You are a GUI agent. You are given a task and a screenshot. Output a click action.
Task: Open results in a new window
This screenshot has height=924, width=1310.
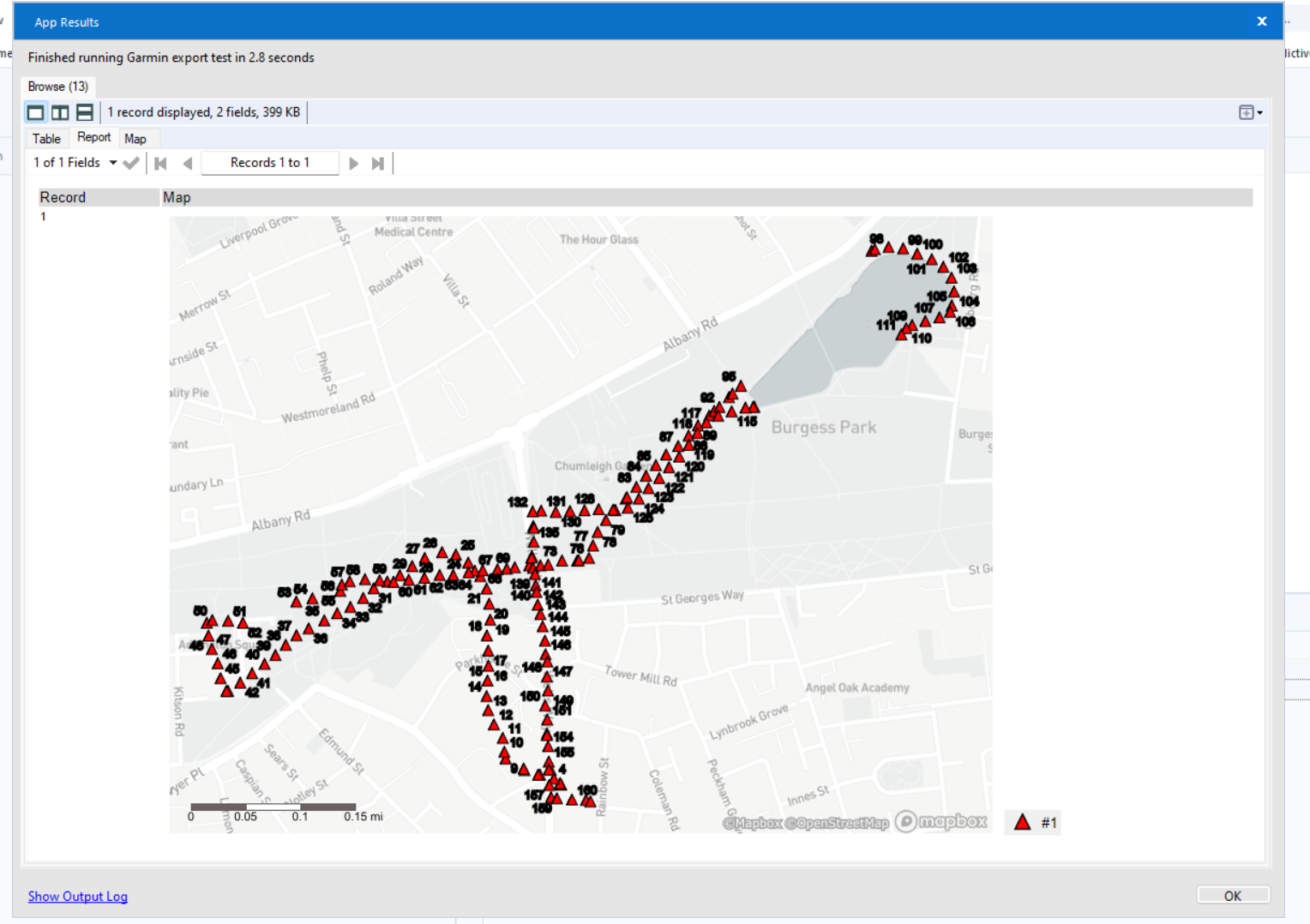coord(1245,111)
